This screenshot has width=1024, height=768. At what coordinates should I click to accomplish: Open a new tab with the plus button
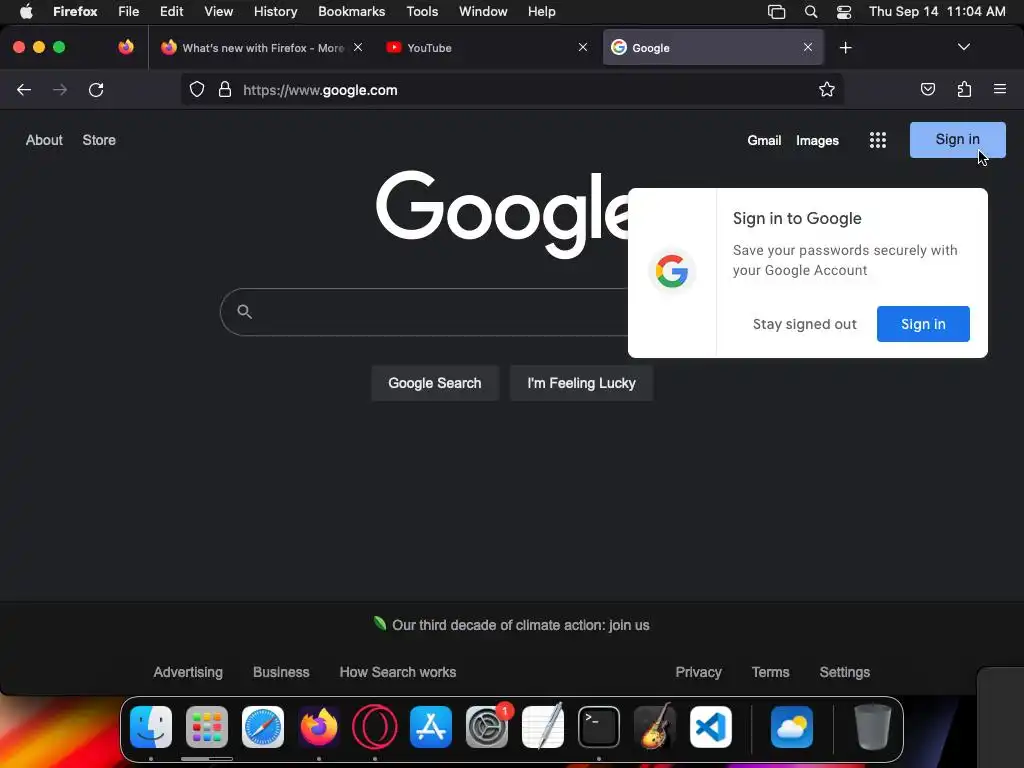[846, 48]
